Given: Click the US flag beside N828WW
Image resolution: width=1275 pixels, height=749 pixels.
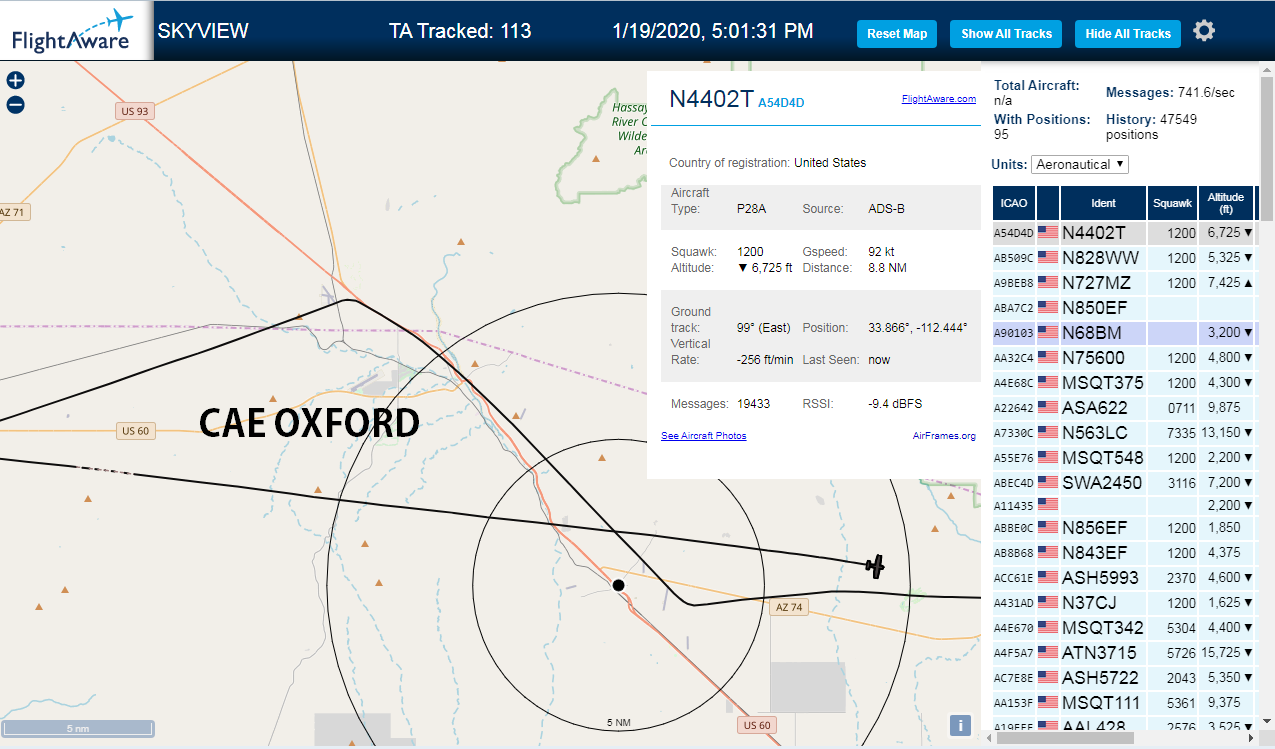Looking at the screenshot, I should tap(1048, 258).
